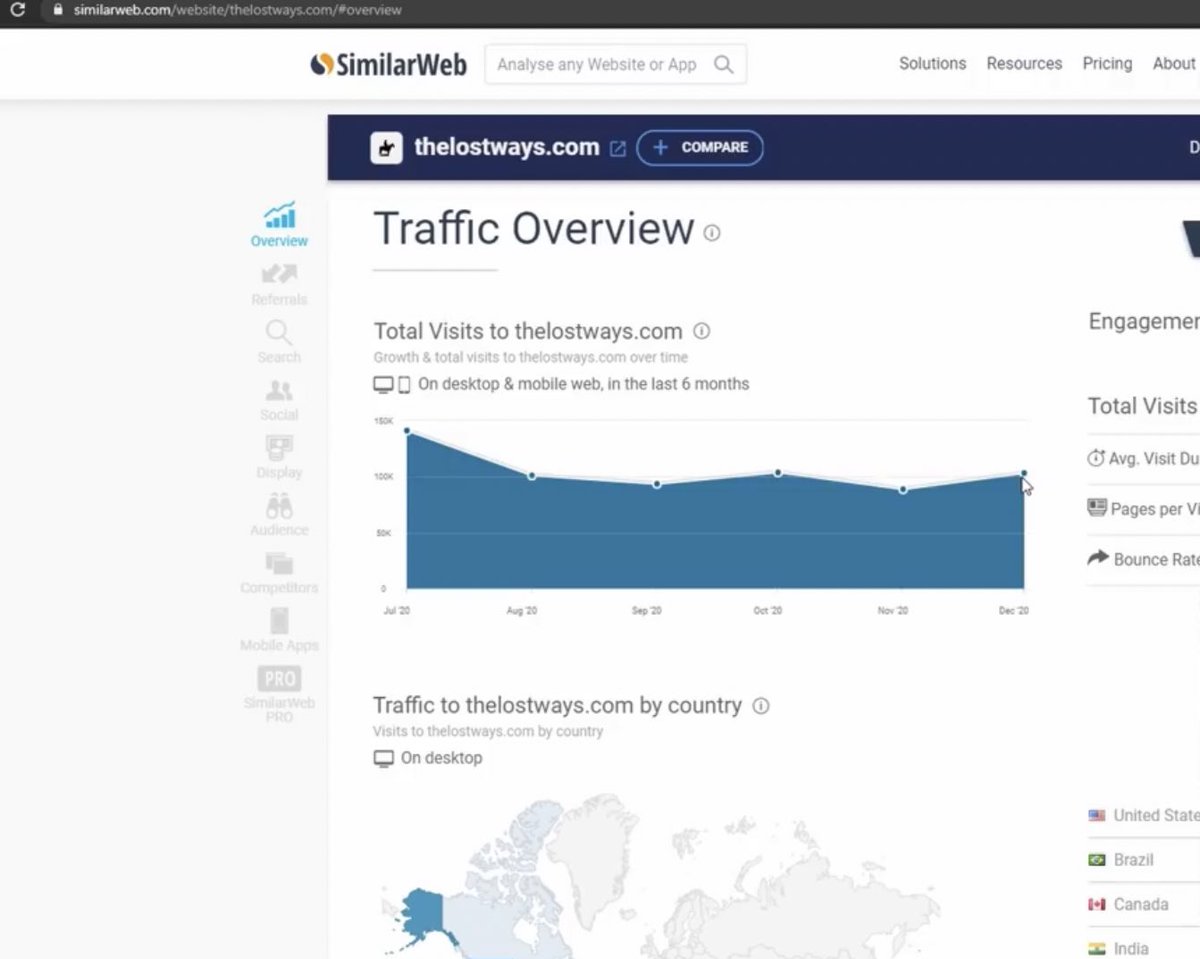1200x959 pixels.
Task: Click the 100K axis label on chart
Action: 383,477
